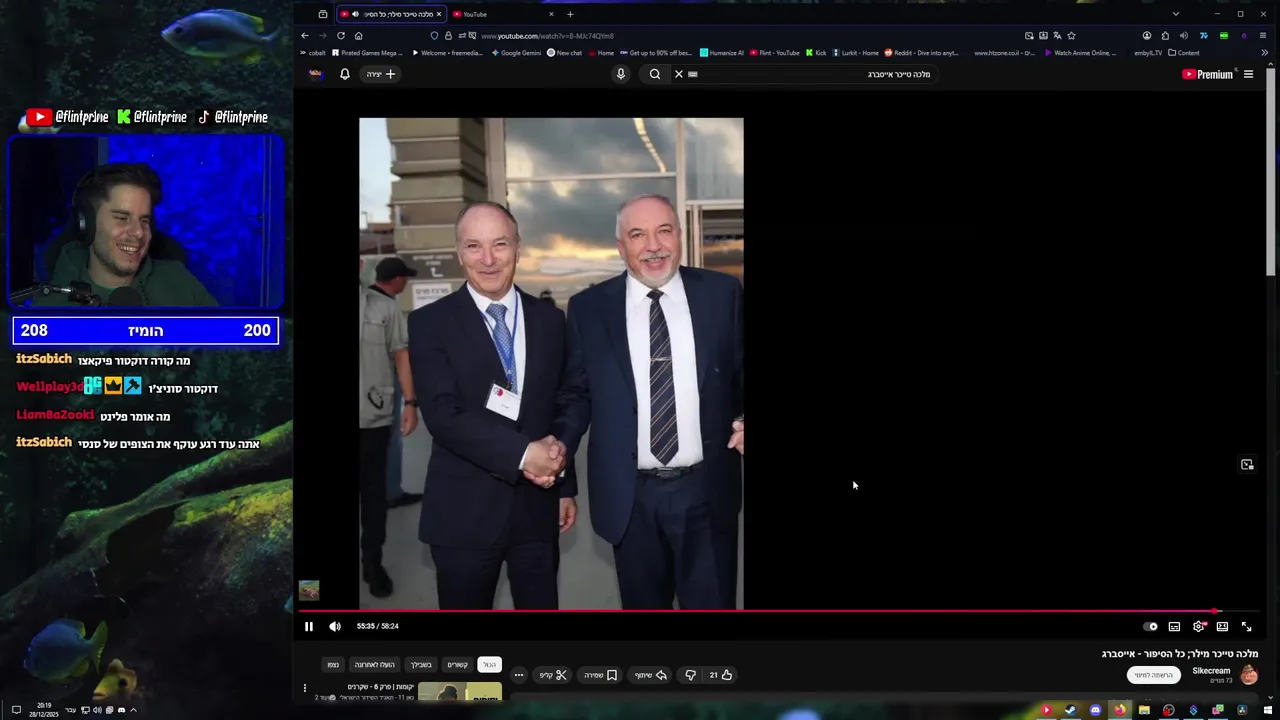Open the browser account profile icon
Screen dimensions: 1280x720
pyautogui.click(x=1147, y=36)
